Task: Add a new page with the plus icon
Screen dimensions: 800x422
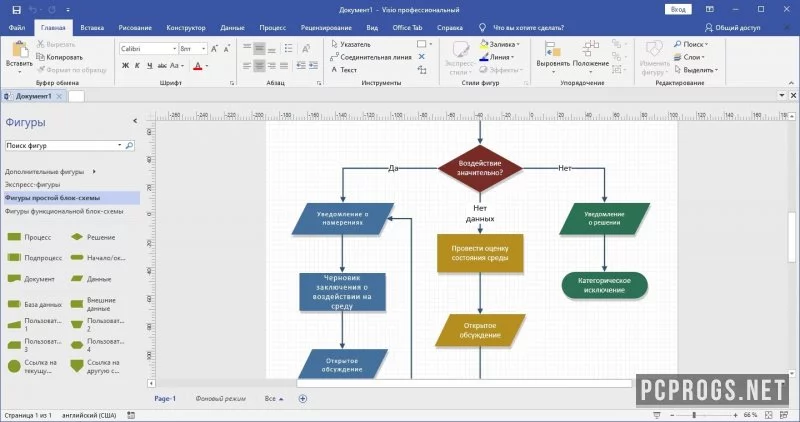Action: [303, 399]
